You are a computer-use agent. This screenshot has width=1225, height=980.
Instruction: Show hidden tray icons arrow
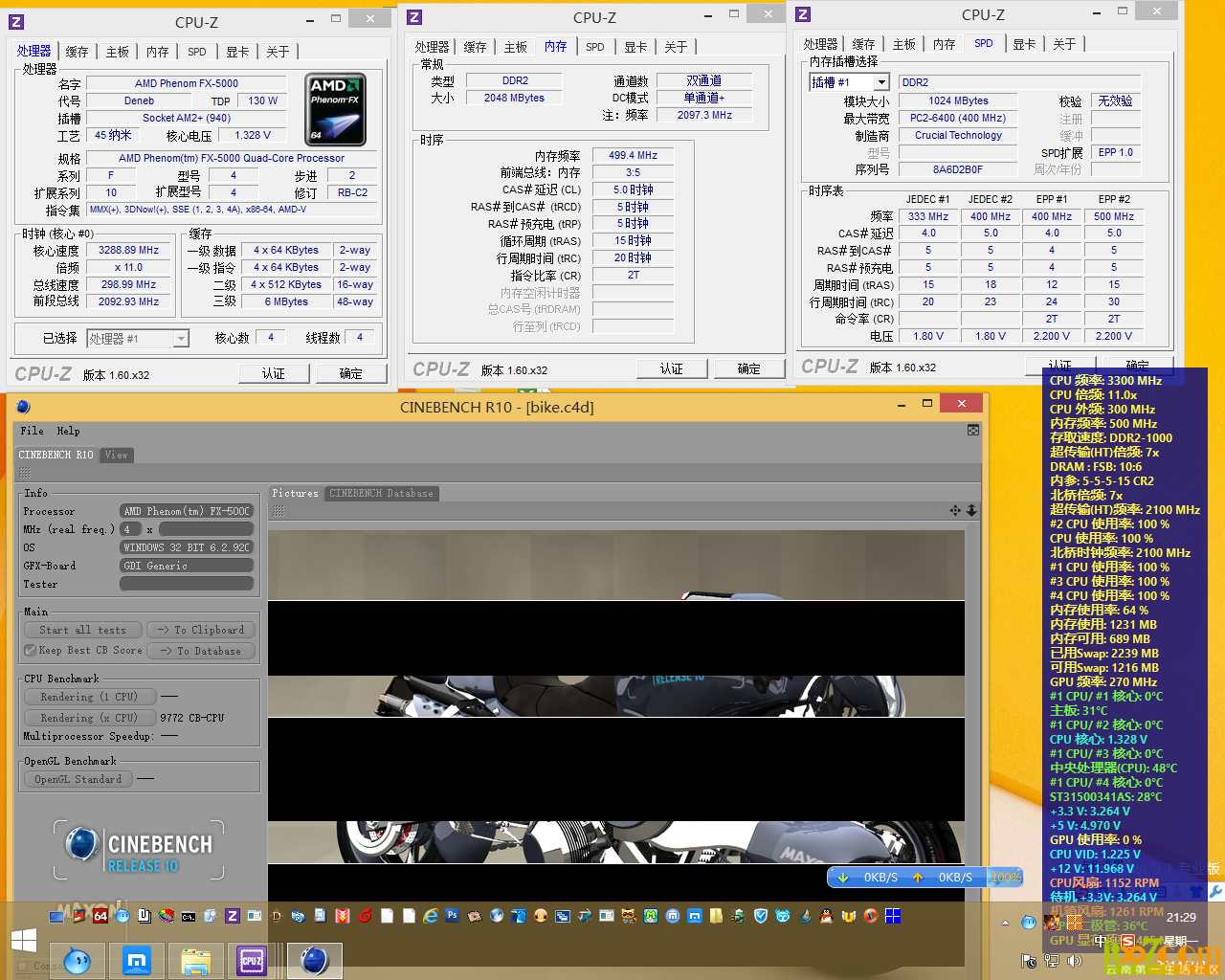[1005, 923]
